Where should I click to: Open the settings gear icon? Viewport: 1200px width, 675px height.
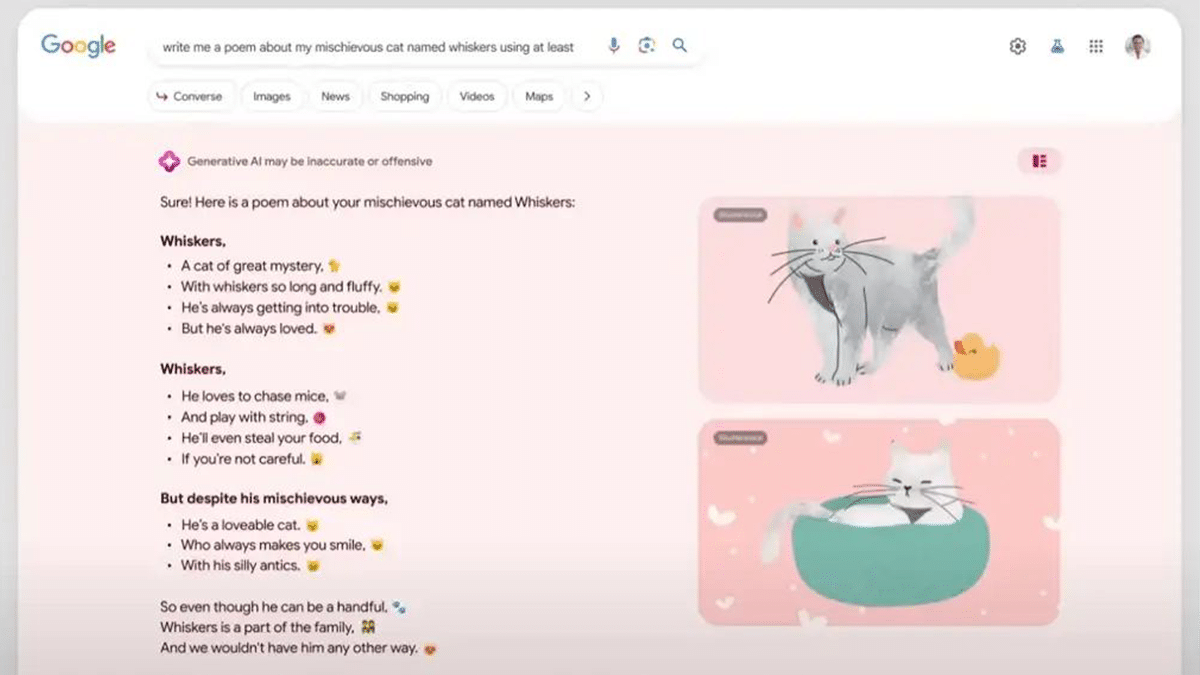[1018, 46]
